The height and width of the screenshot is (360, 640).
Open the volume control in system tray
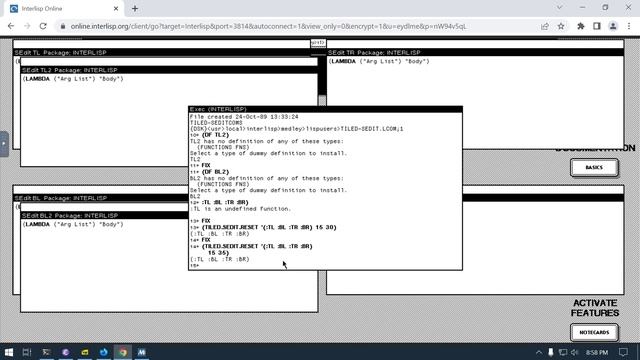[x=575, y=352]
